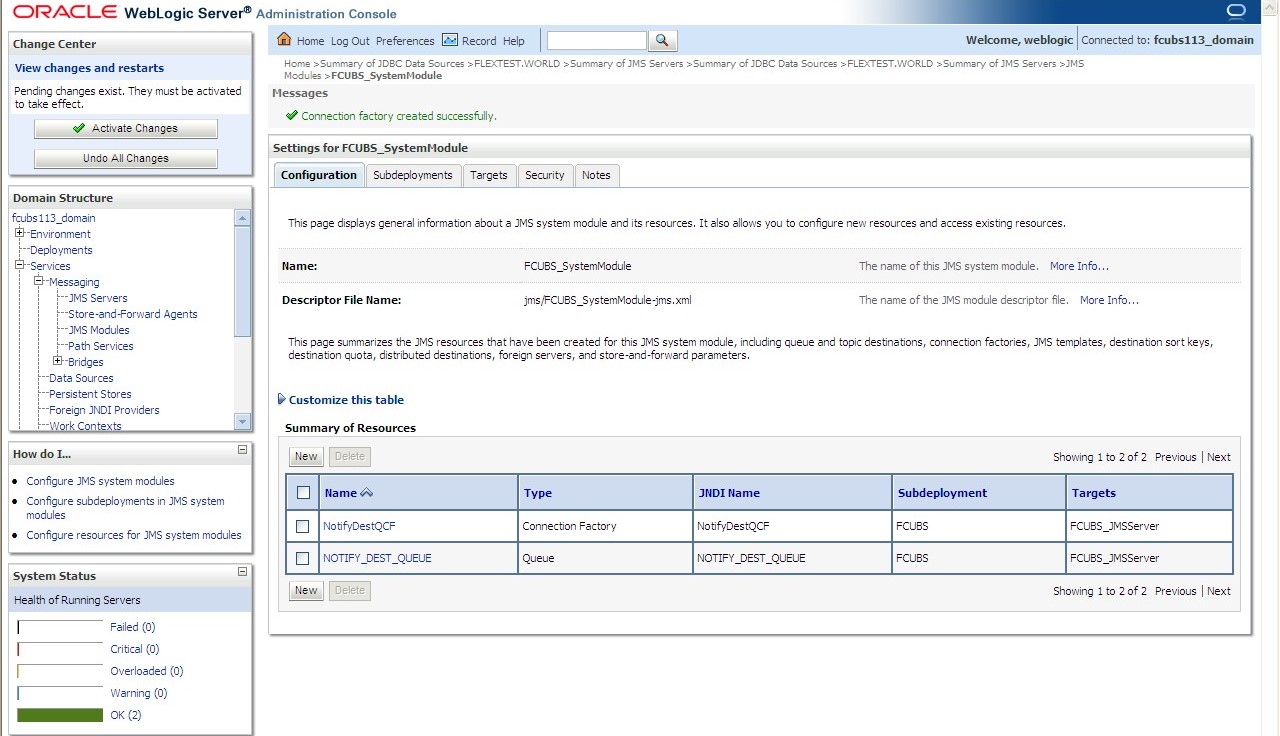The image size is (1280, 736).
Task: Open Path Services in tree
Action: [101, 346]
